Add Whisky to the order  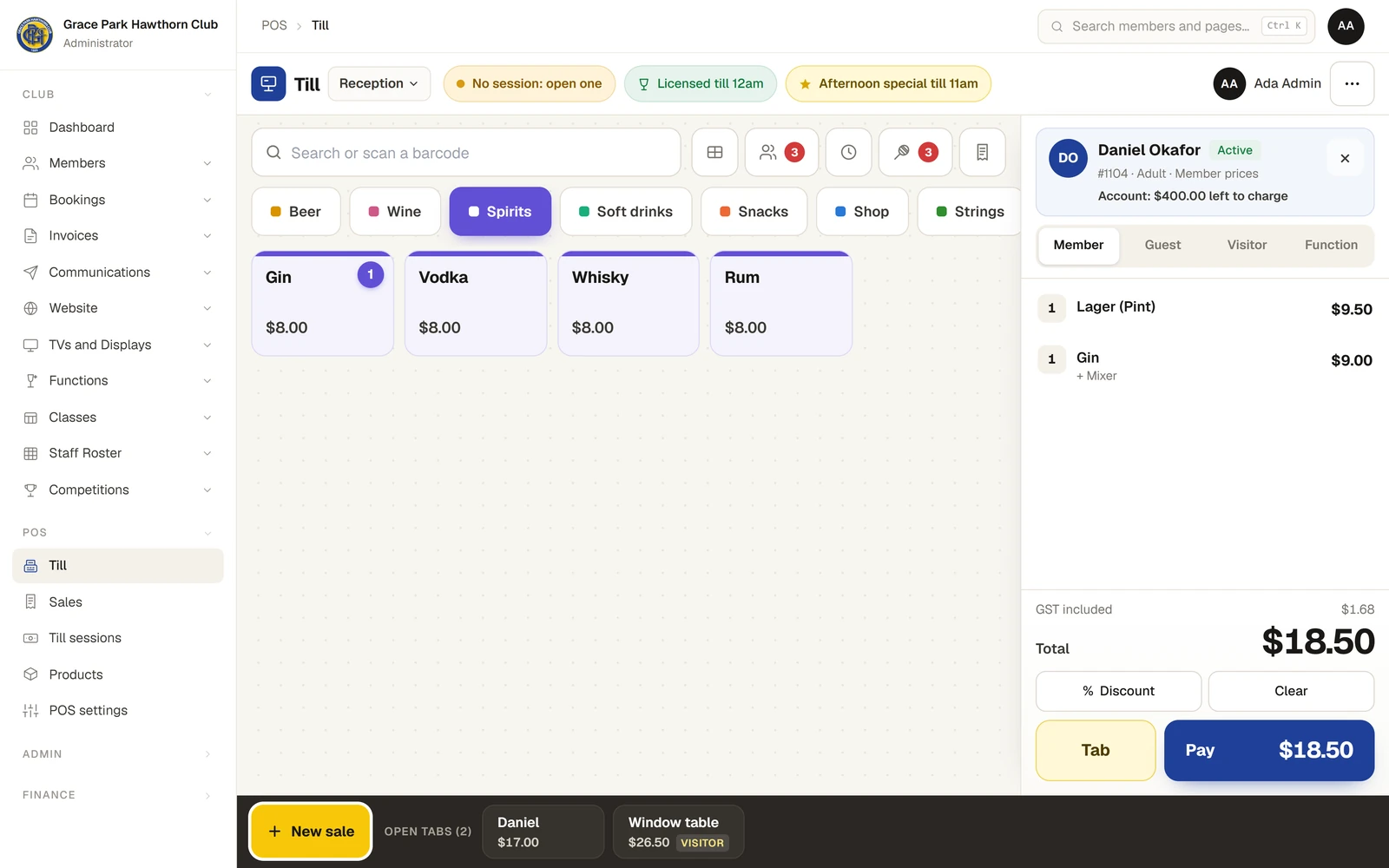click(629, 304)
